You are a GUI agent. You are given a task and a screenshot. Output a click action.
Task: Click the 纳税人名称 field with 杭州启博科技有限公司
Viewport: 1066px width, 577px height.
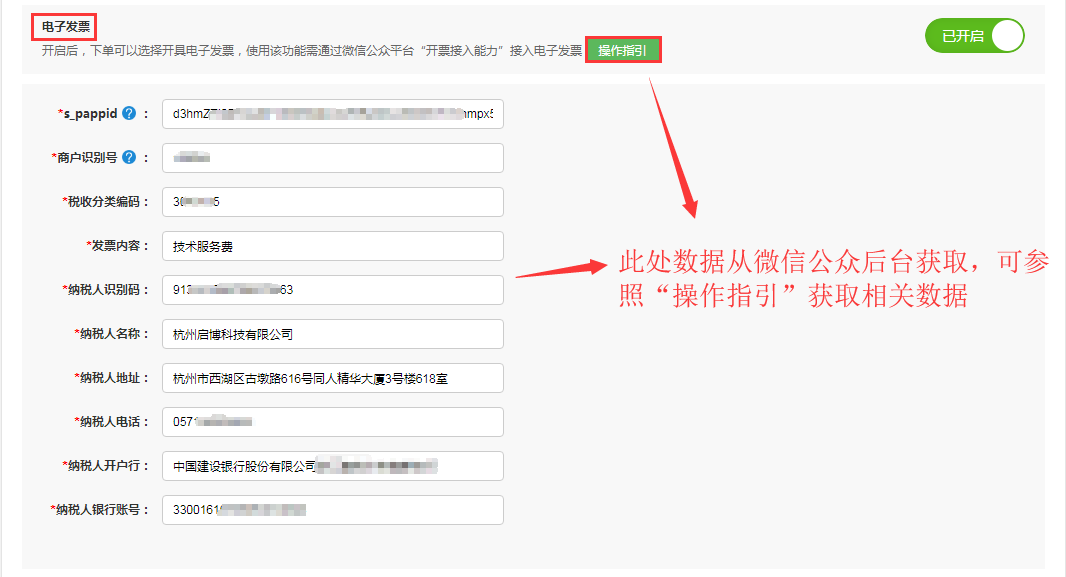point(332,334)
